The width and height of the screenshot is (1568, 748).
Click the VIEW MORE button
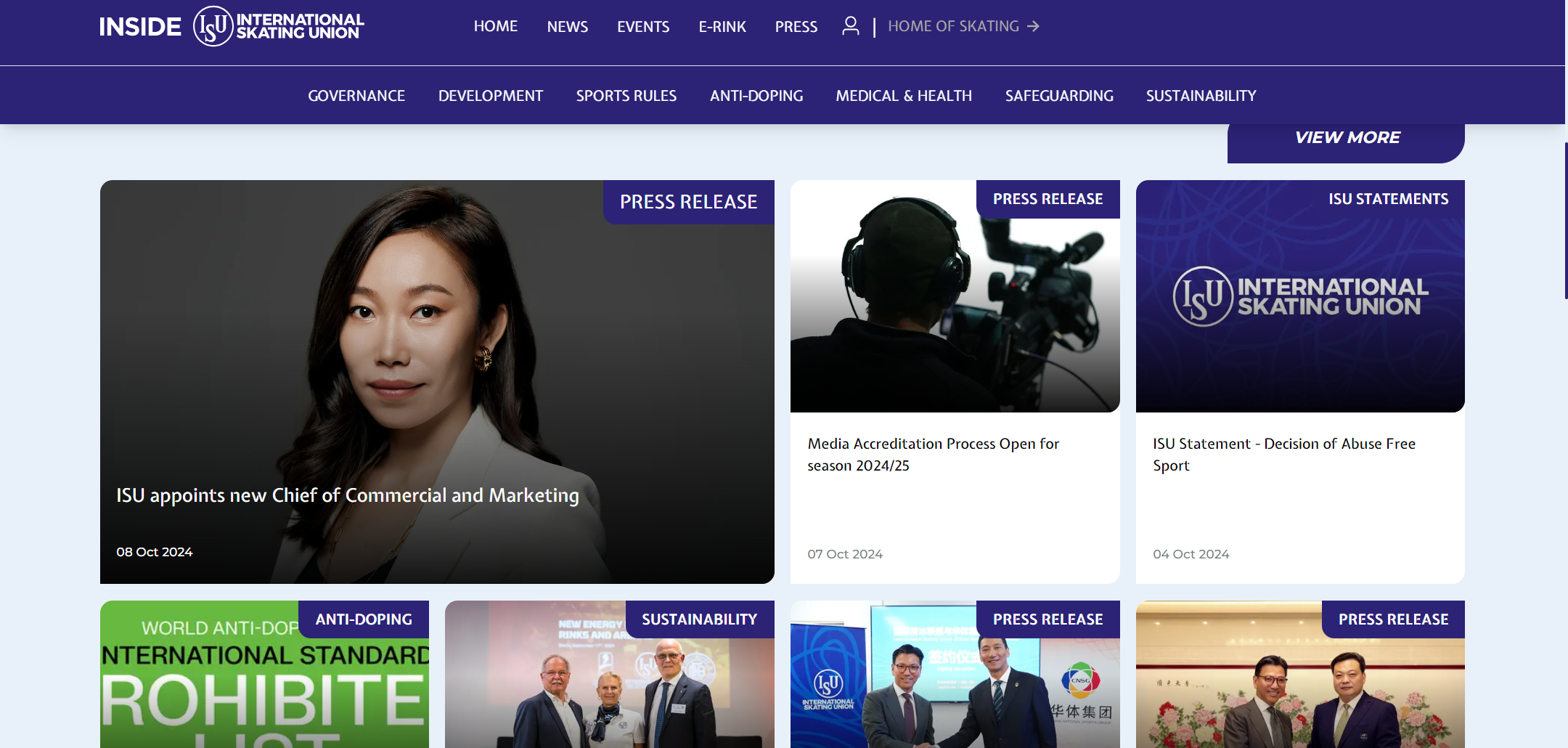(x=1346, y=139)
